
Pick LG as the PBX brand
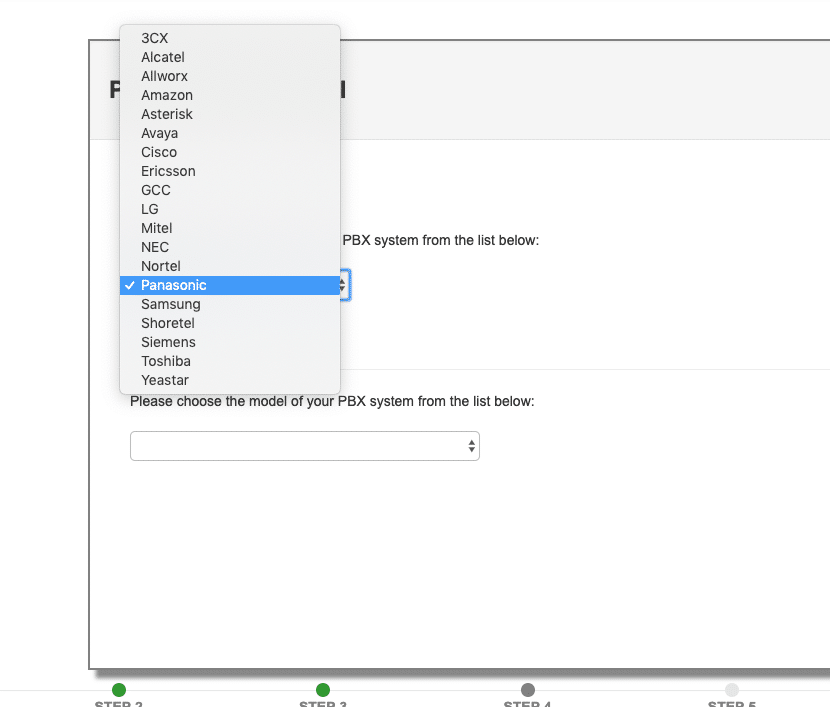[x=230, y=210]
